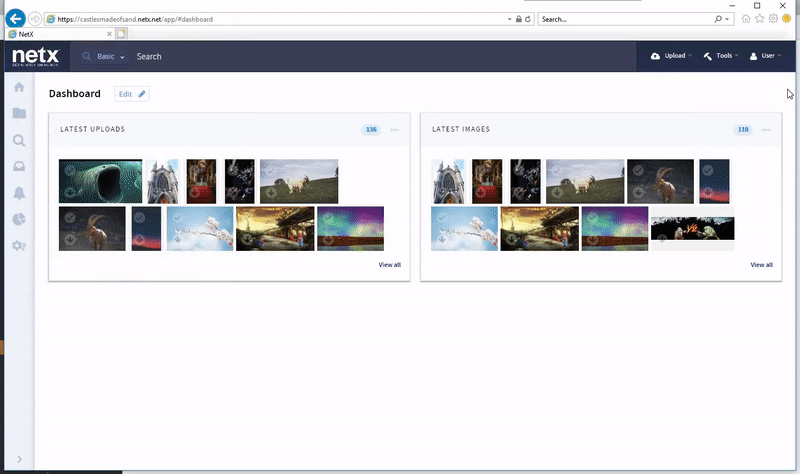Open the reports pie chart icon

[19, 219]
